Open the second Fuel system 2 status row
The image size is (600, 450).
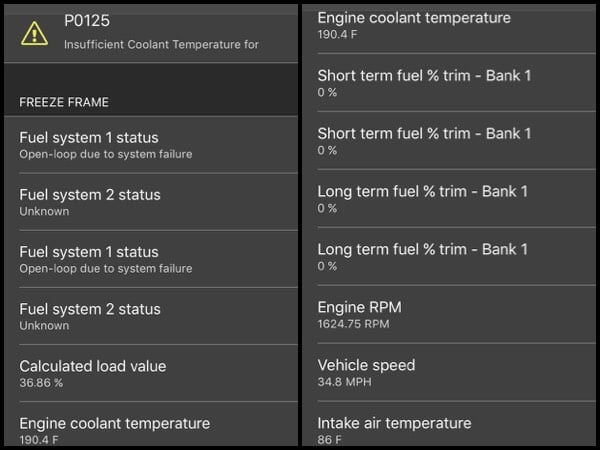[151, 316]
